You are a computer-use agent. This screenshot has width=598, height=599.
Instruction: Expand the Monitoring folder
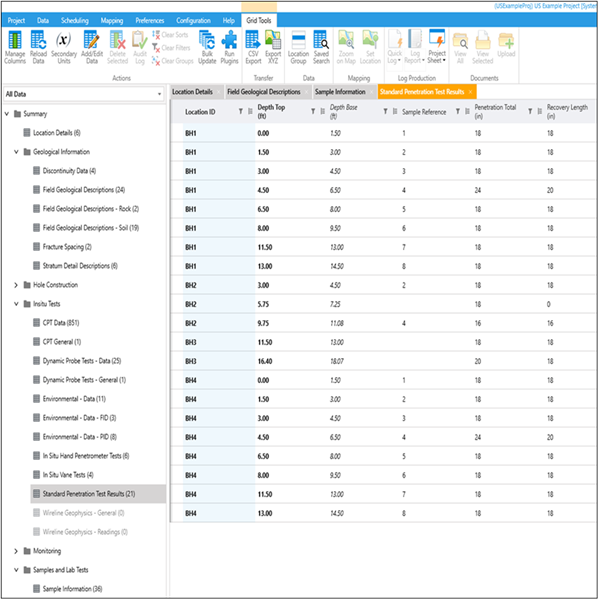[16, 551]
